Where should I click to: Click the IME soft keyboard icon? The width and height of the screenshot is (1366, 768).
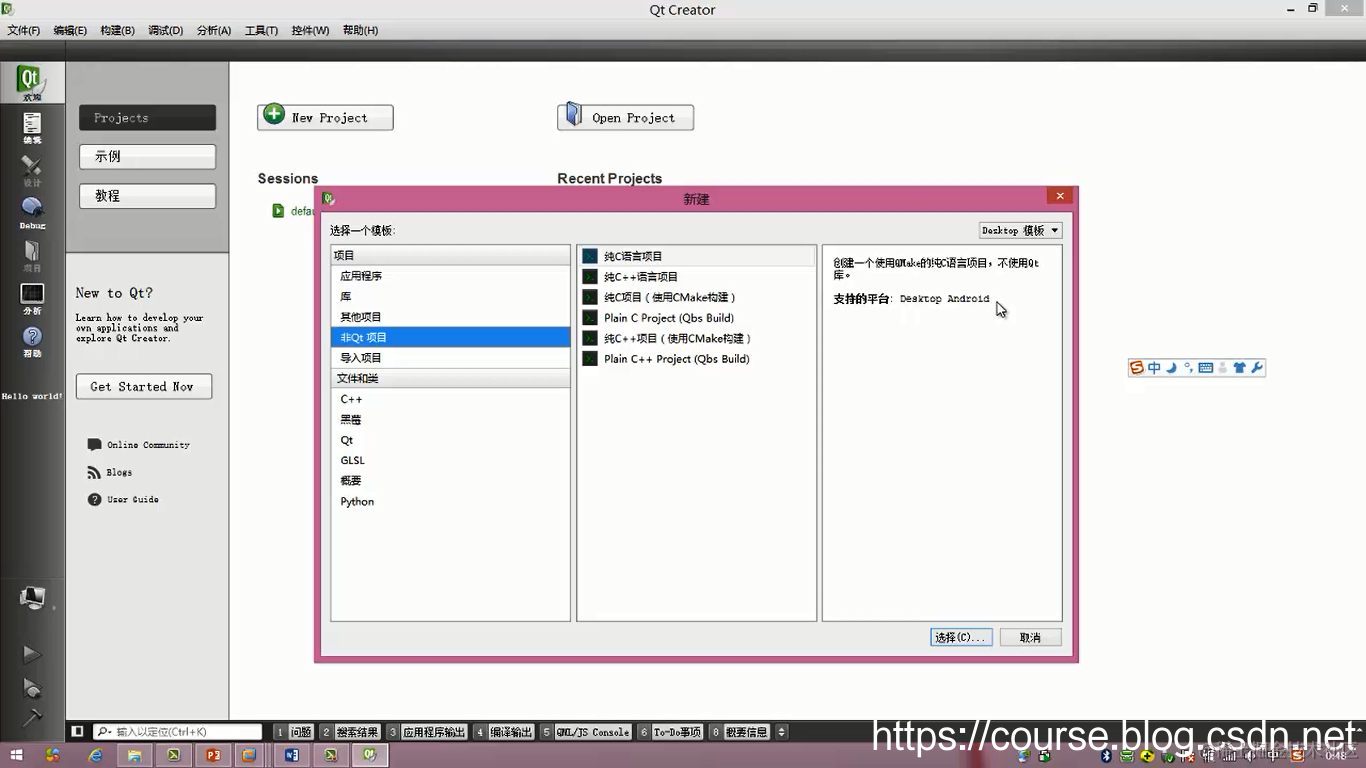pos(1206,368)
